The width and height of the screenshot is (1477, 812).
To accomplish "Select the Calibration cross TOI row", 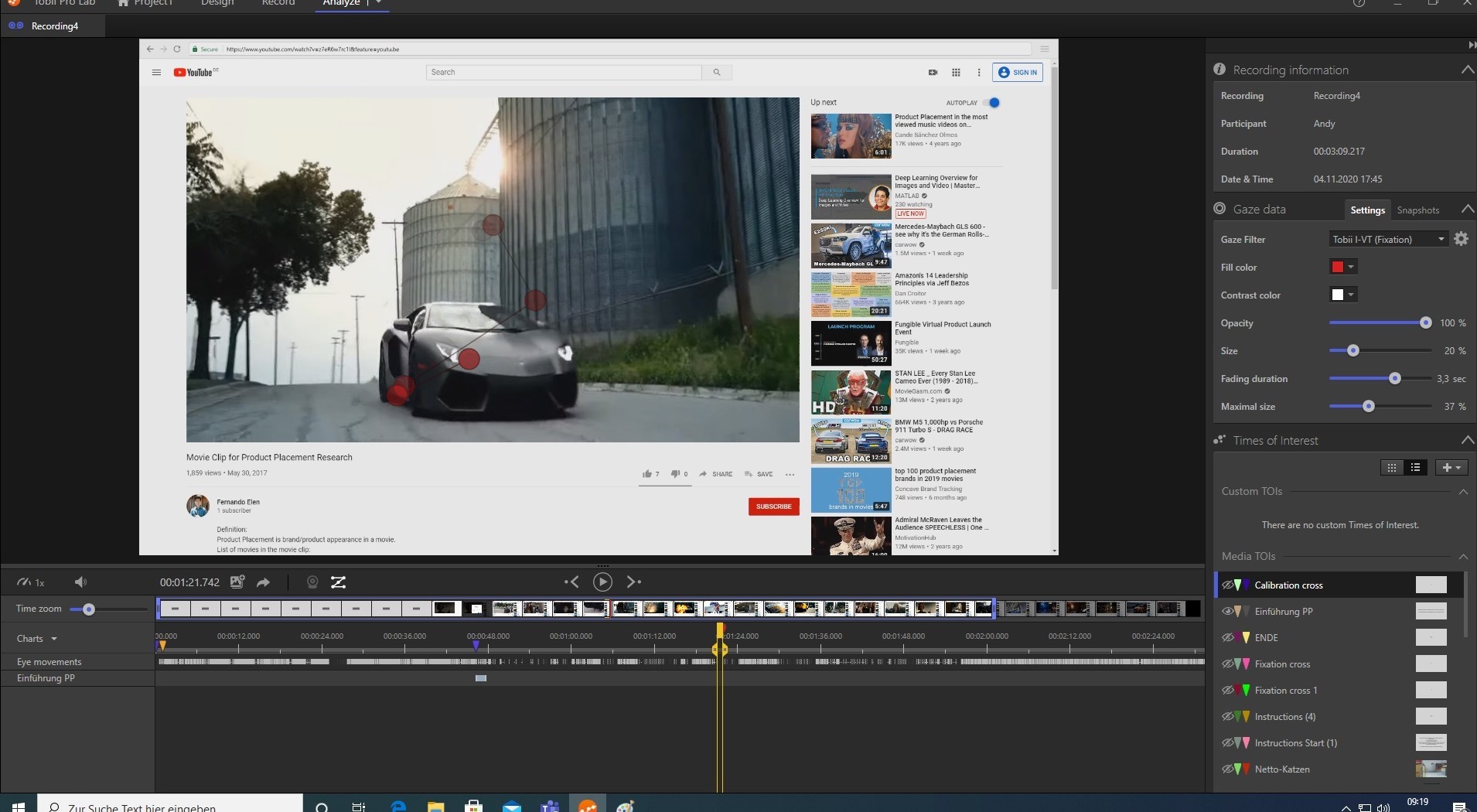I will (1339, 585).
